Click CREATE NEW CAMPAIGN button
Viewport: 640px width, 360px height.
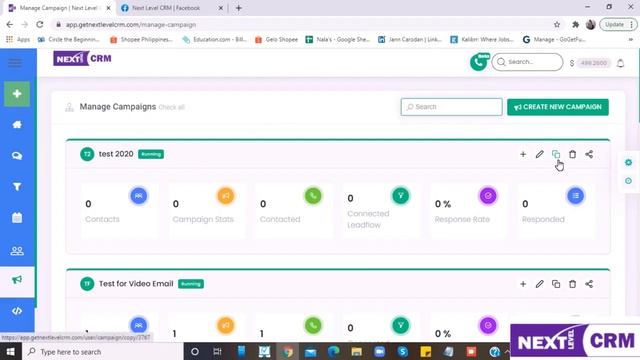[x=558, y=107]
